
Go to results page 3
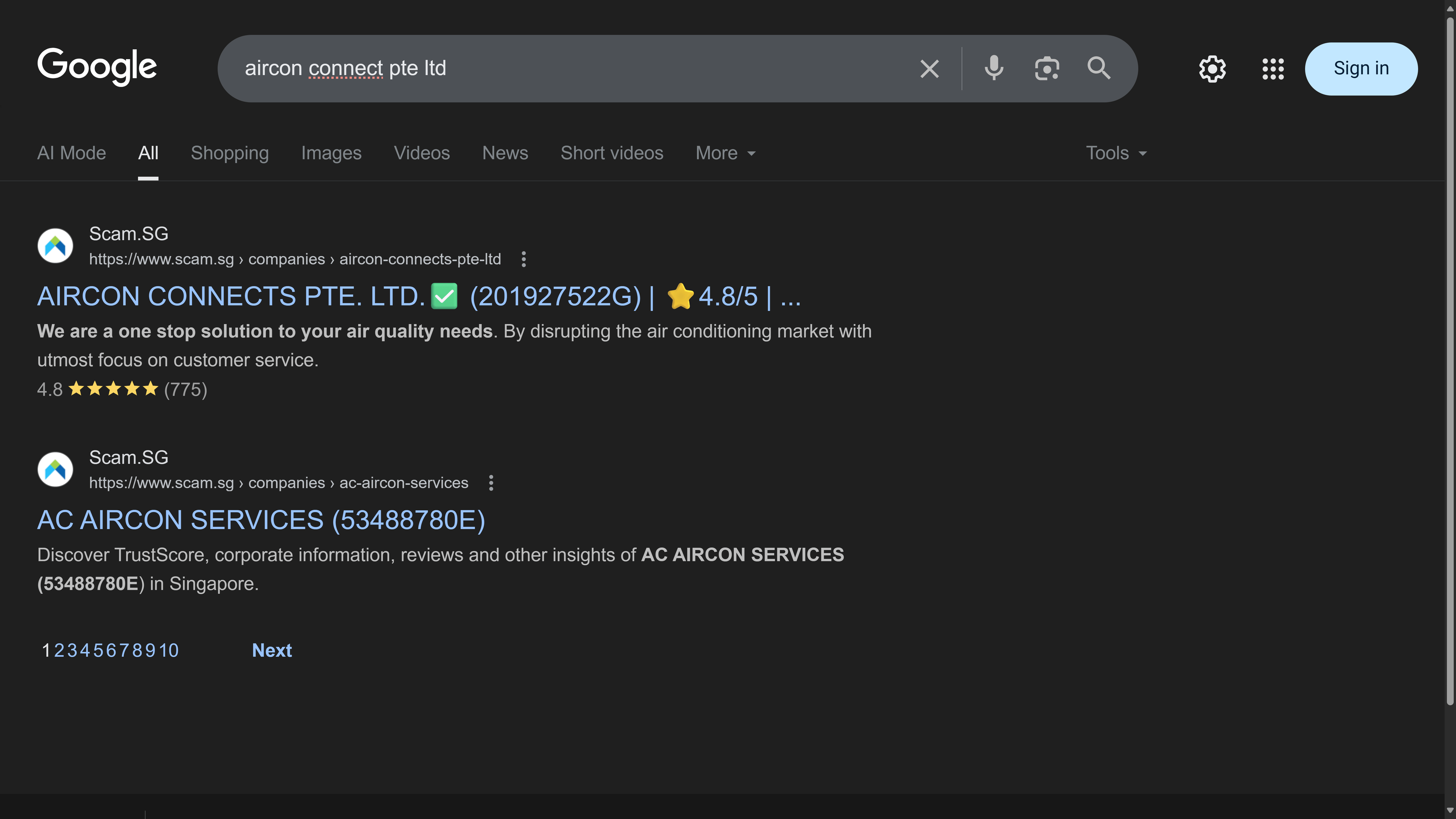click(x=72, y=651)
